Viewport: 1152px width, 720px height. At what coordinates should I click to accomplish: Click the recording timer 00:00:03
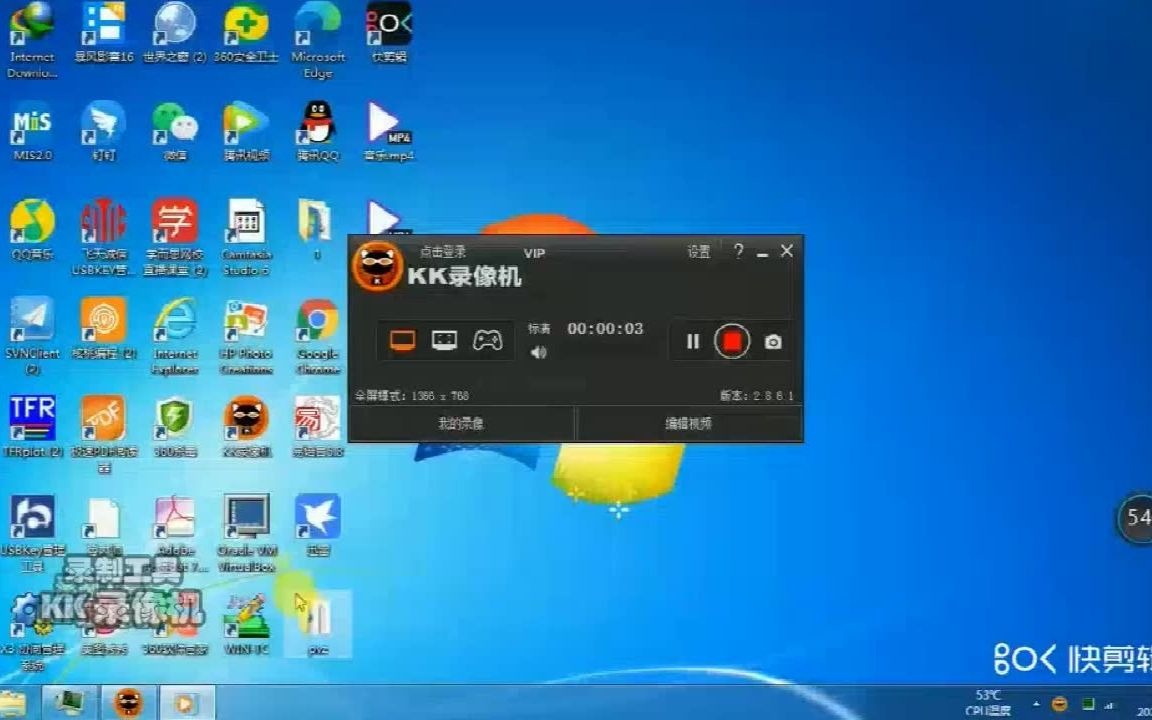[605, 328]
